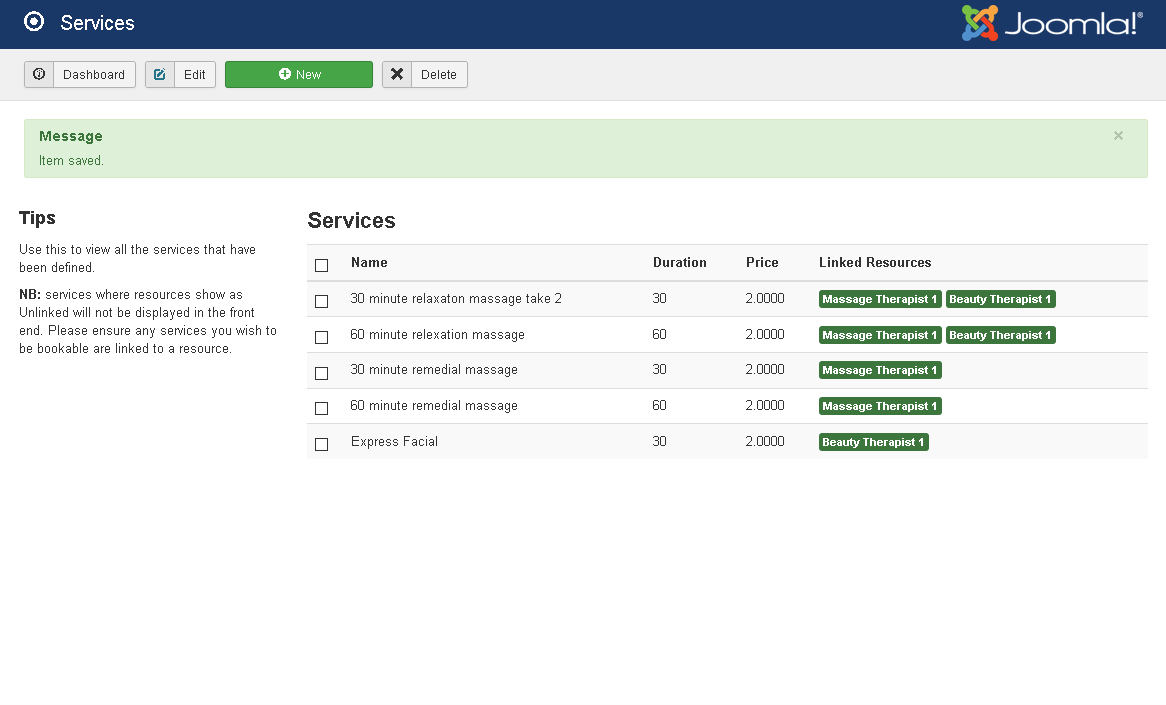Toggle the select-all checkbox in table header
The image size is (1166, 705).
[321, 265]
